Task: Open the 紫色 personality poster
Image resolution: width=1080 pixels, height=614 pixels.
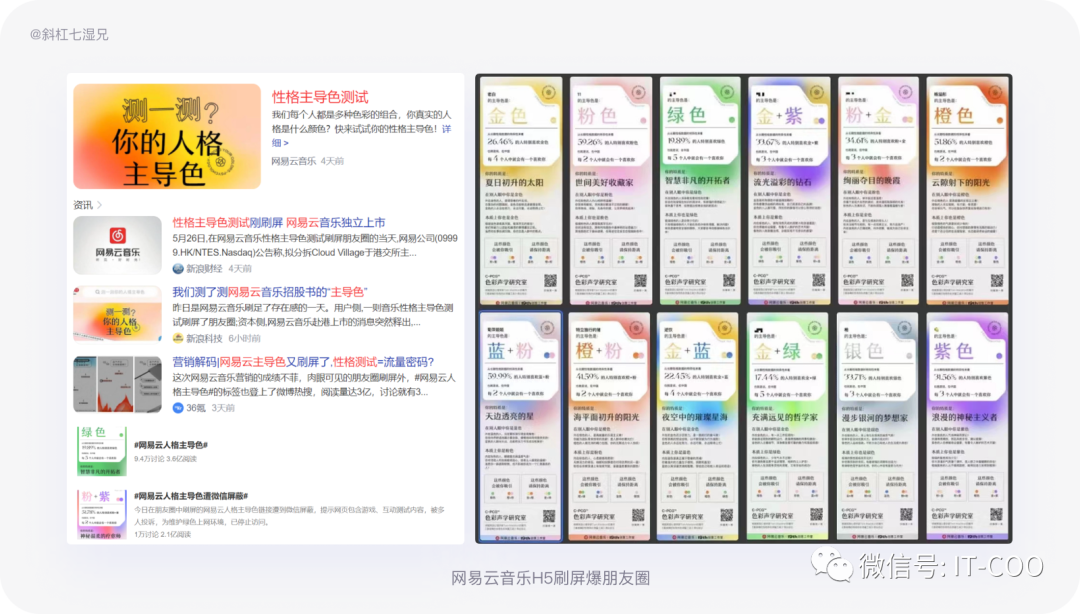Action: (x=967, y=427)
